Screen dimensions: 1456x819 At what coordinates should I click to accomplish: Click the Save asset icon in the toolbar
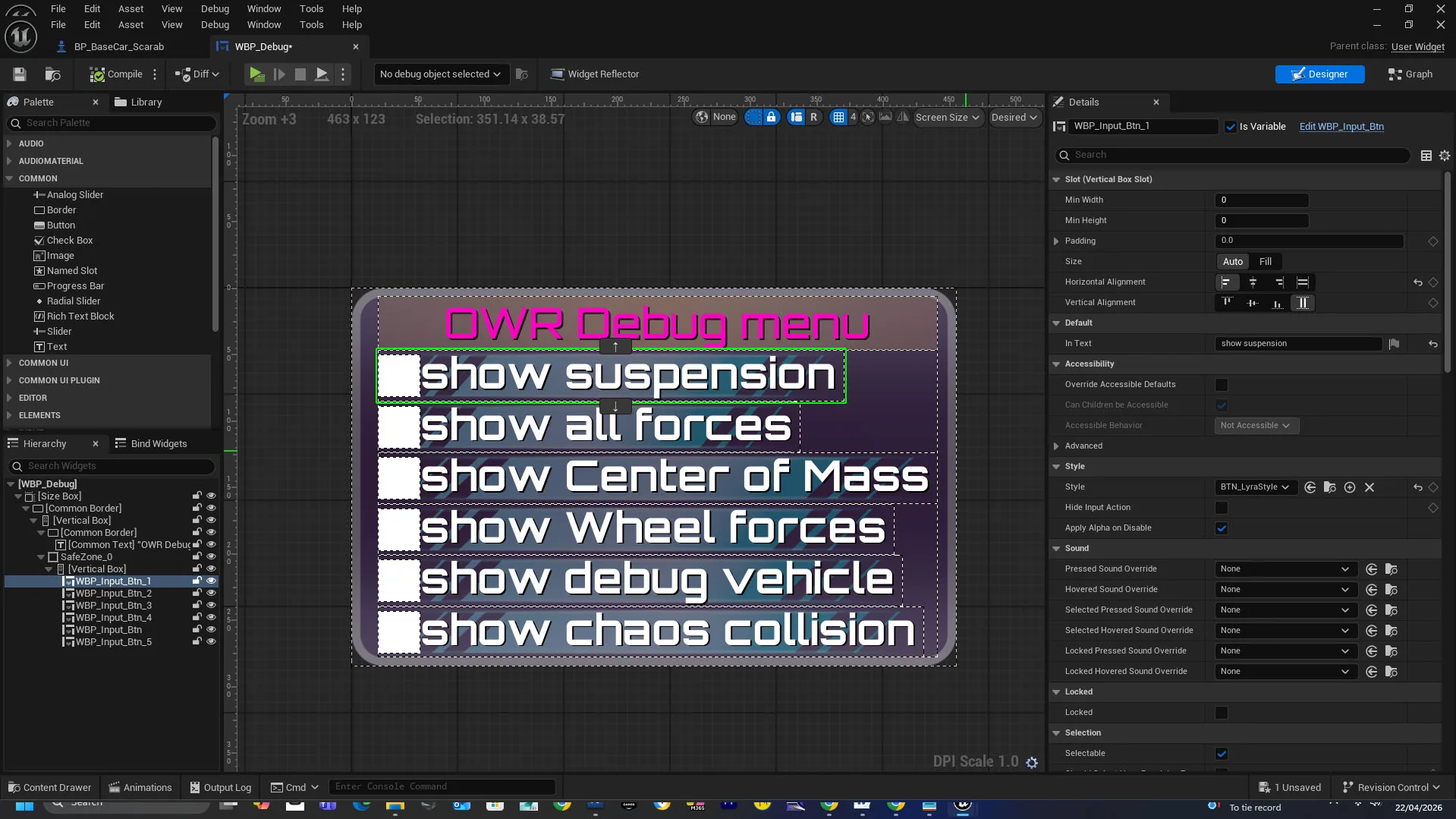coord(20,74)
